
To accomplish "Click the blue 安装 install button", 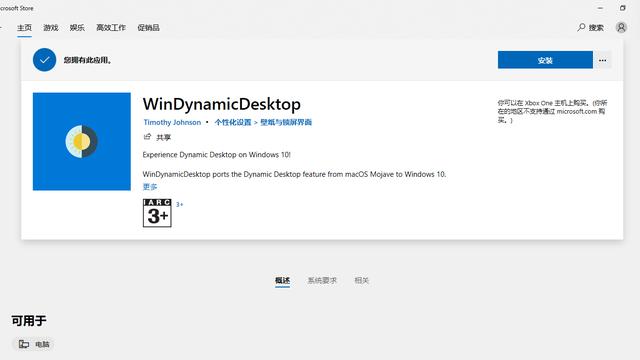I will 545,60.
